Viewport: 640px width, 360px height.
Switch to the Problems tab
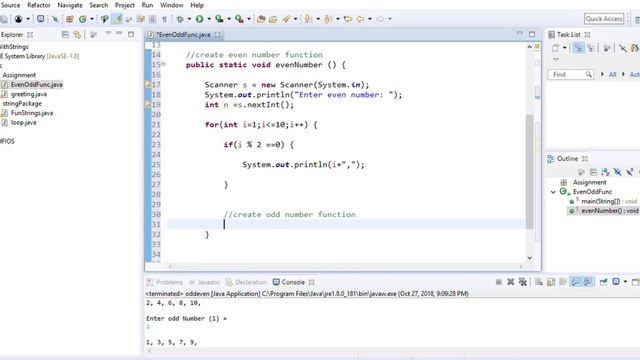click(165, 282)
